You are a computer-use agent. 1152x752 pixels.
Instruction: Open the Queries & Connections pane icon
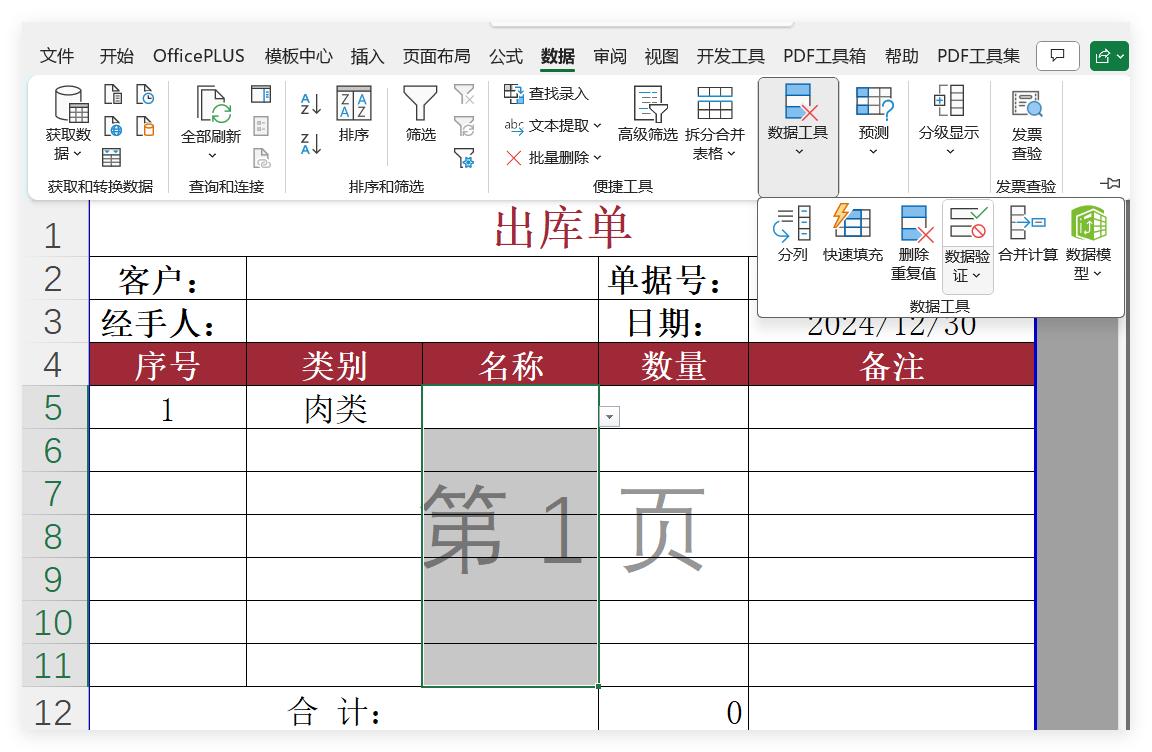click(261, 94)
